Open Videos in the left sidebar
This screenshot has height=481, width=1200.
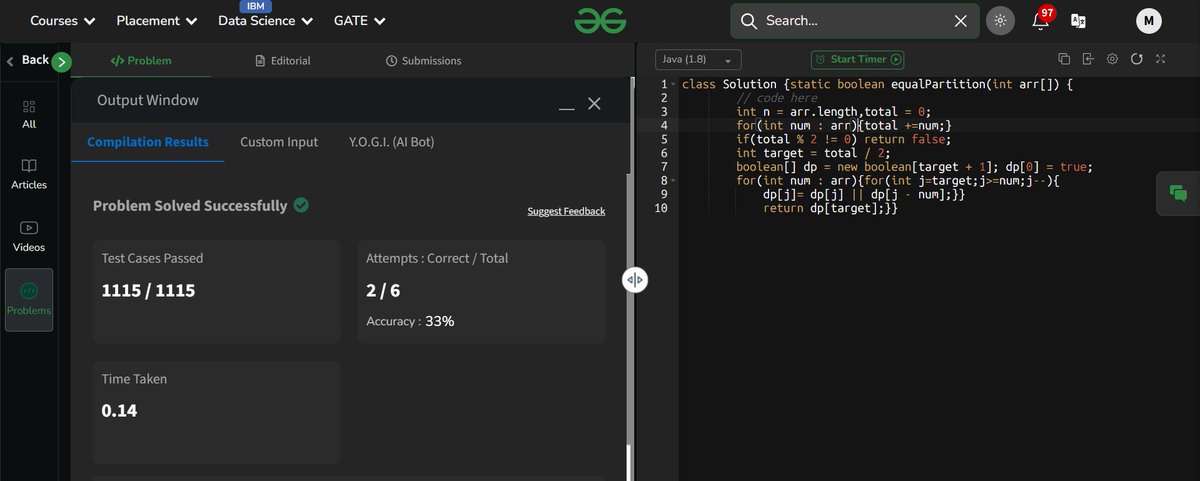[x=29, y=236]
